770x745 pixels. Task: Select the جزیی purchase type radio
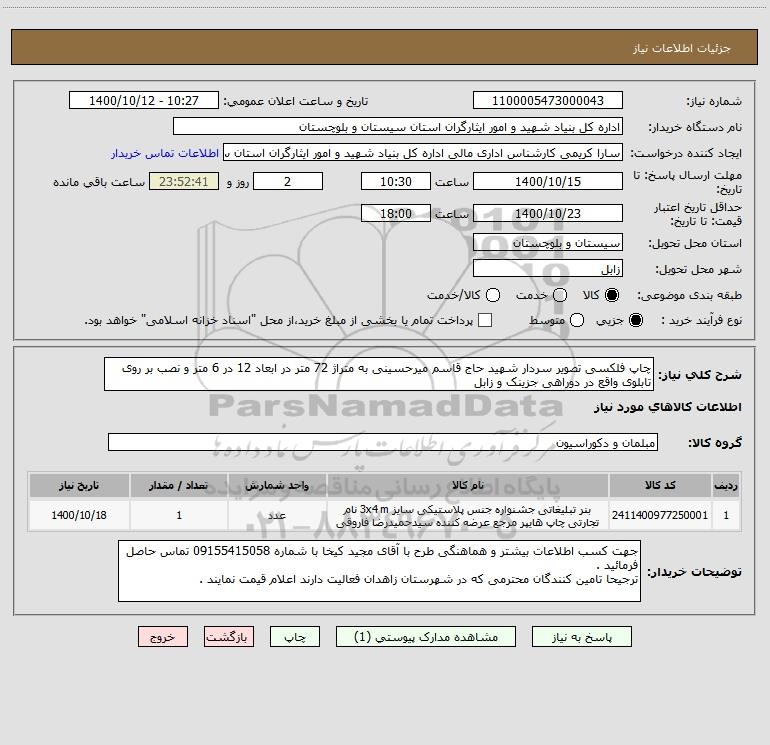(x=635, y=320)
